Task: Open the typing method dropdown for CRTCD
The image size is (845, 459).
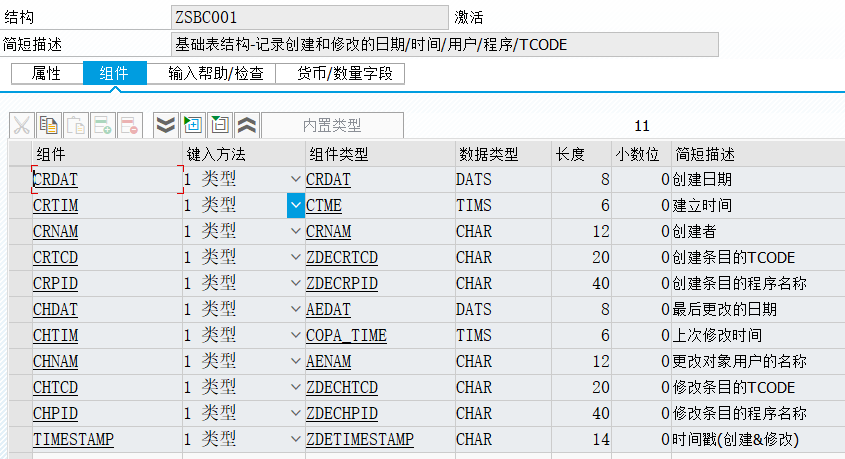Action: pos(295,257)
